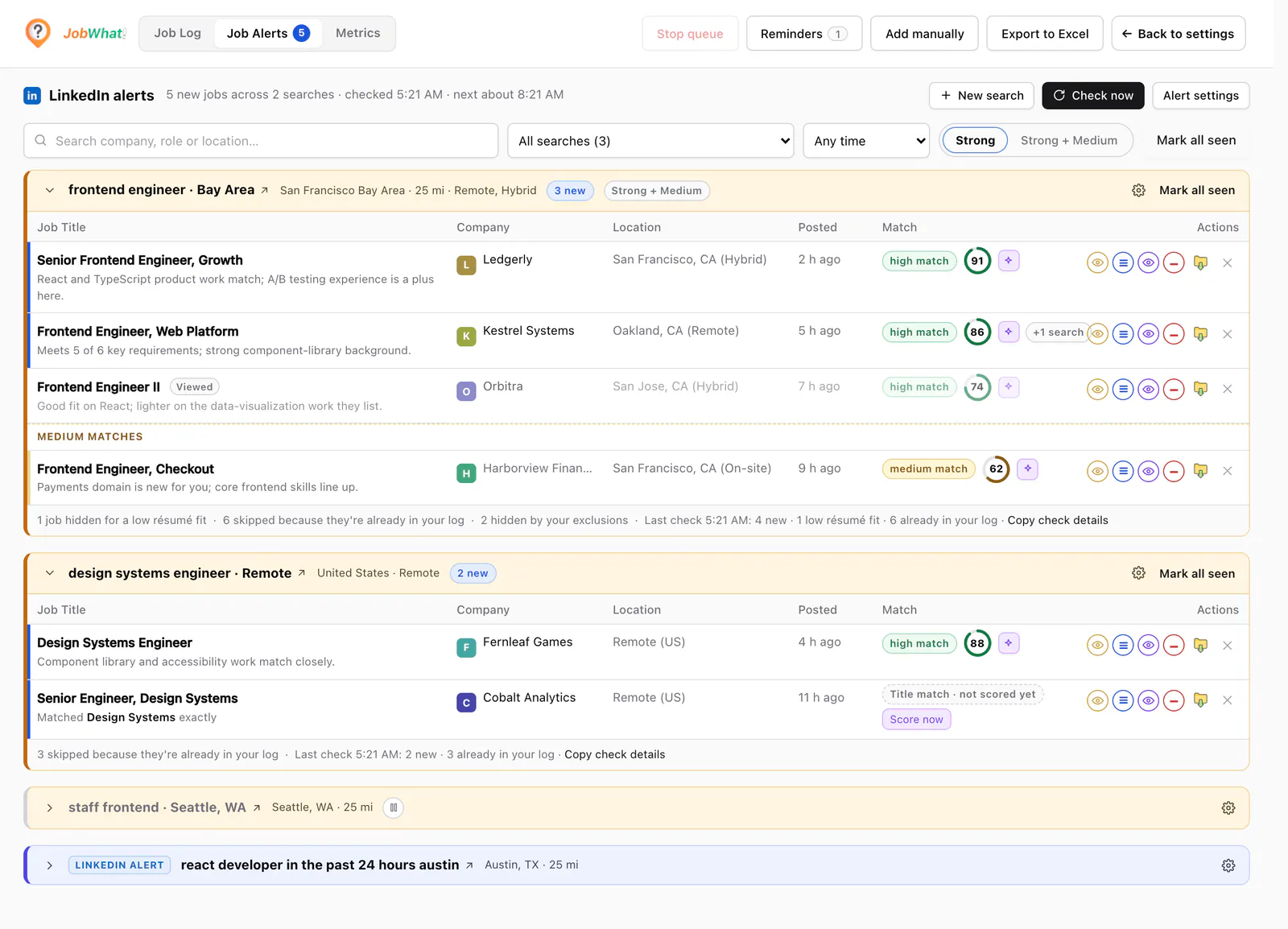Image resolution: width=1288 pixels, height=929 pixels.
Task: Click the sparkle icon in Kestrel Systems row
Action: point(1009,332)
